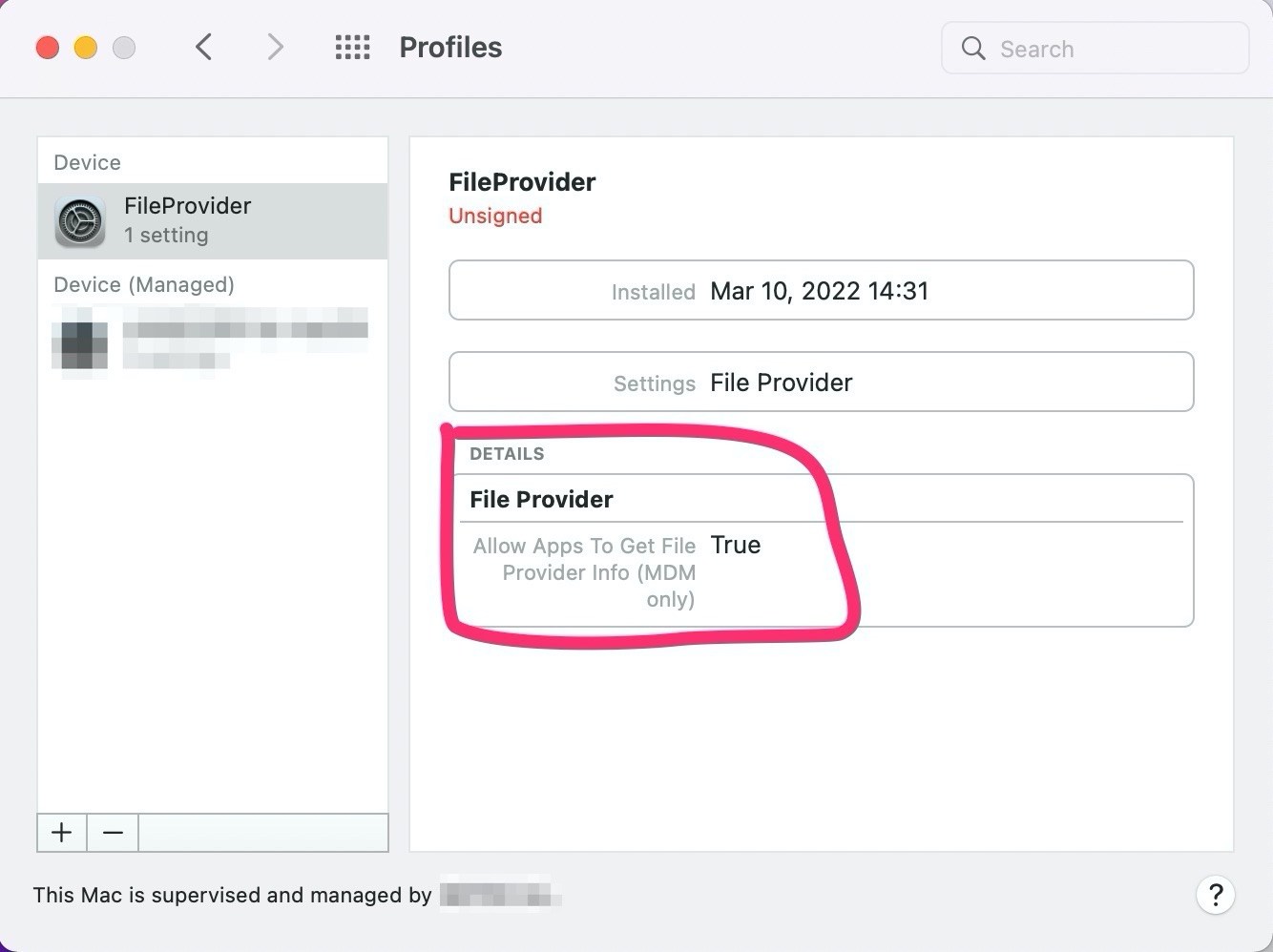Screen dimensions: 1273x952
Task: Click the red Unsigned label
Action: 495,216
